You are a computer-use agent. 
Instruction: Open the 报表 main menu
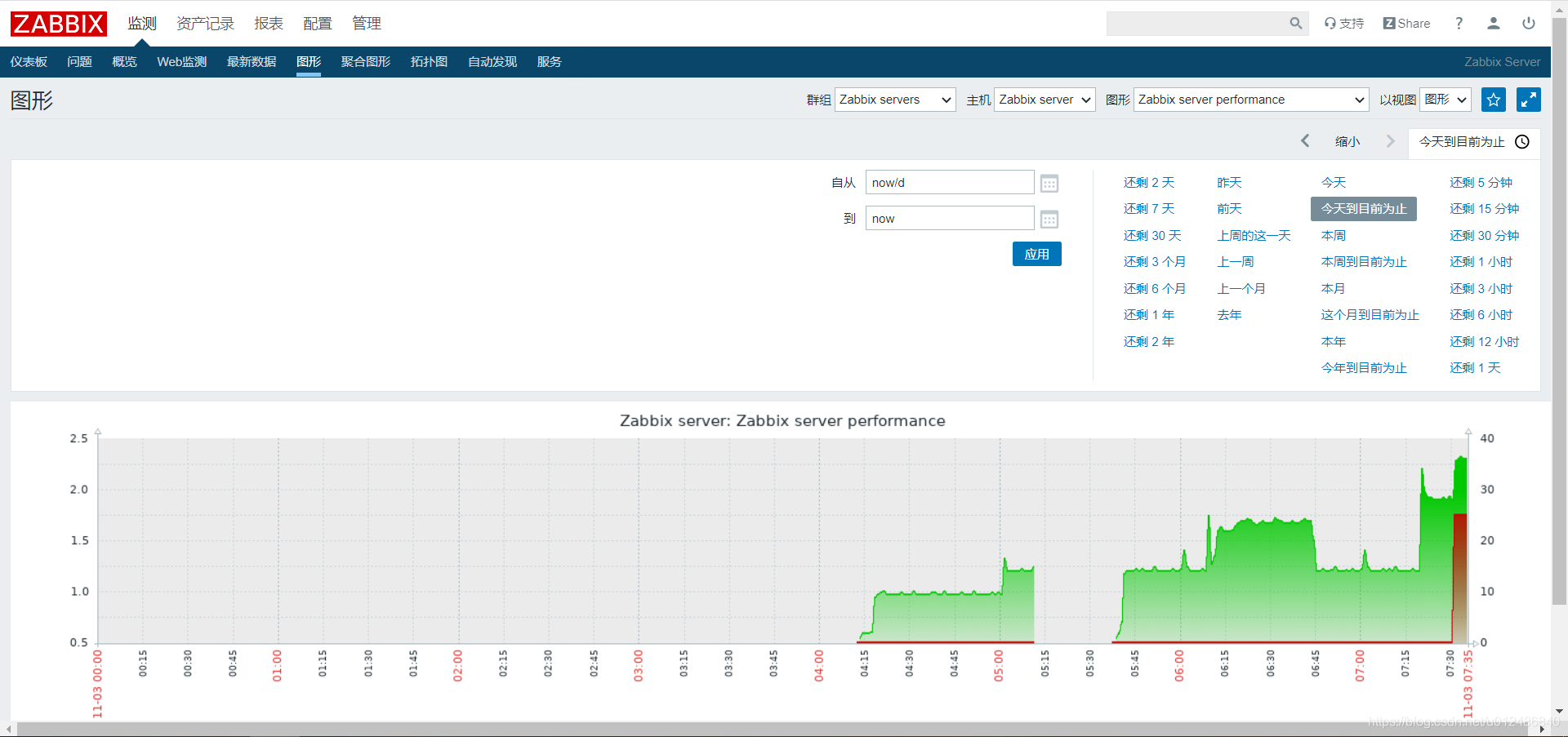pyautogui.click(x=269, y=24)
